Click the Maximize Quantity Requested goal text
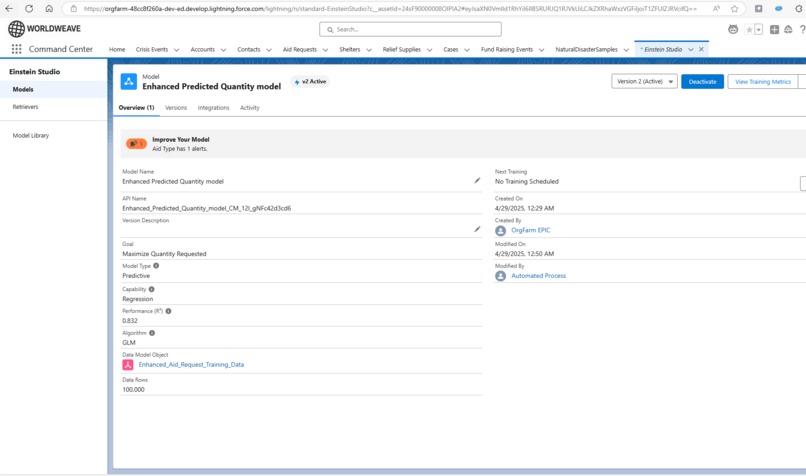The width and height of the screenshot is (806, 476). (164, 254)
